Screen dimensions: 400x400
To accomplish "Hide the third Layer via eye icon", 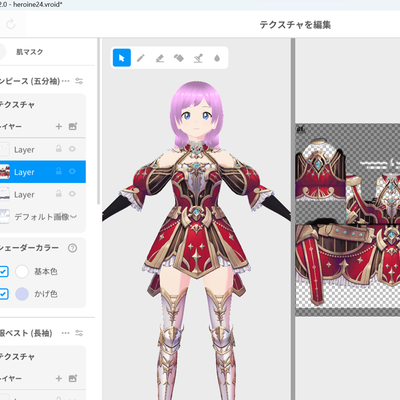I will pyautogui.click(x=72, y=194).
